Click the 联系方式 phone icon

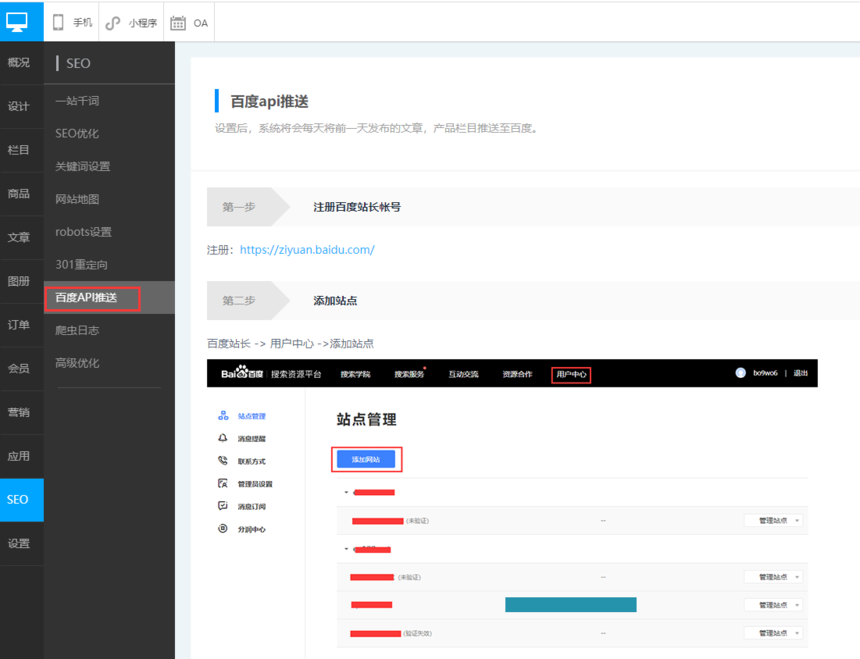(x=223, y=461)
